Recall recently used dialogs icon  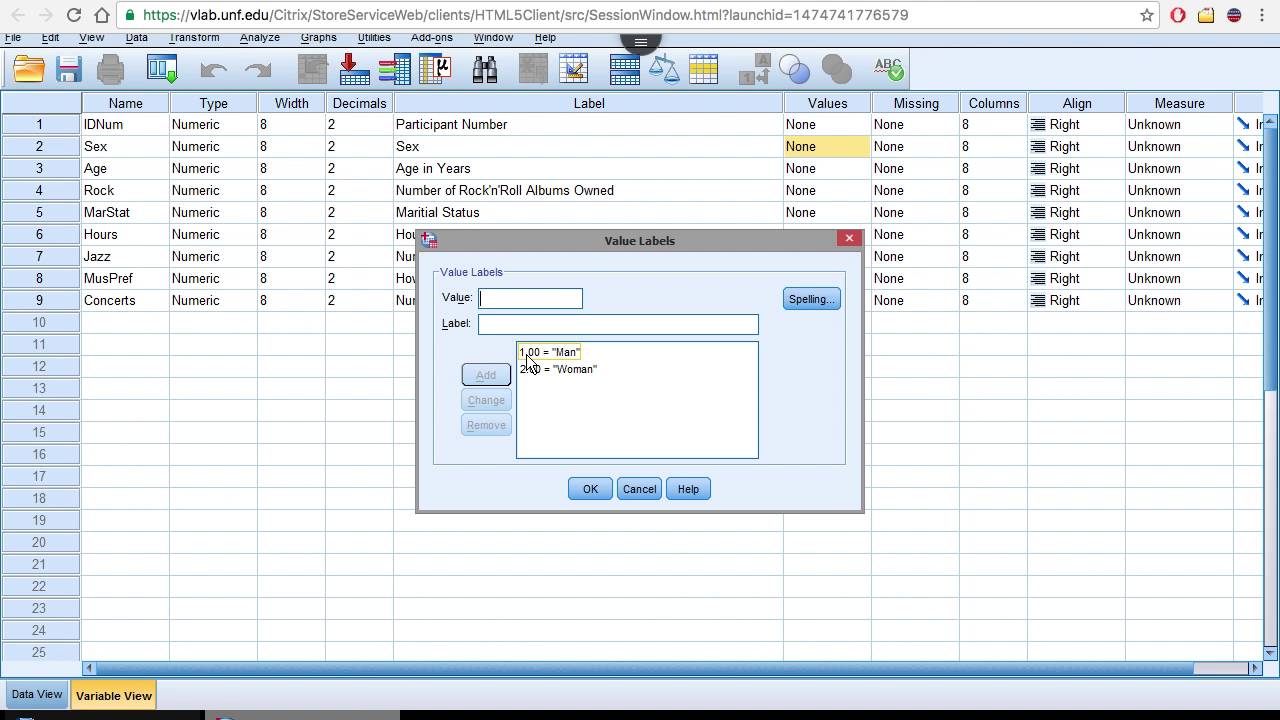[x=162, y=69]
